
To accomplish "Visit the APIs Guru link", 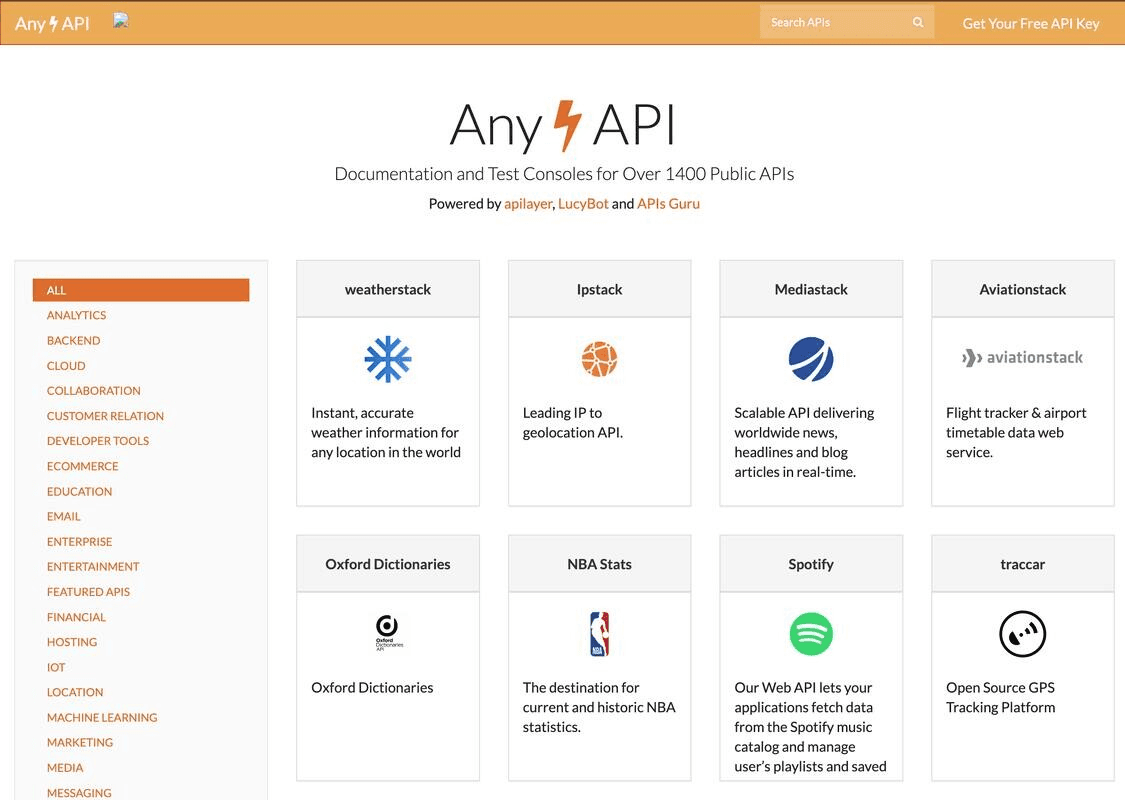I will tap(668, 204).
